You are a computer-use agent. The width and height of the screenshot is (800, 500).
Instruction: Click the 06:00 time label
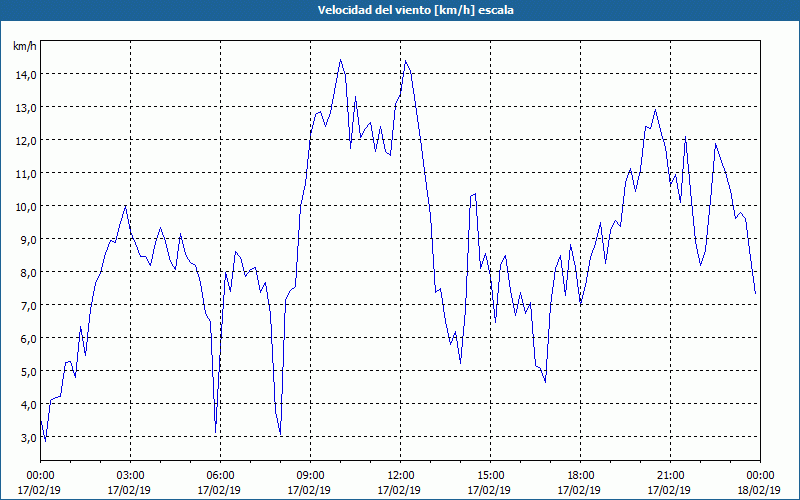220,476
